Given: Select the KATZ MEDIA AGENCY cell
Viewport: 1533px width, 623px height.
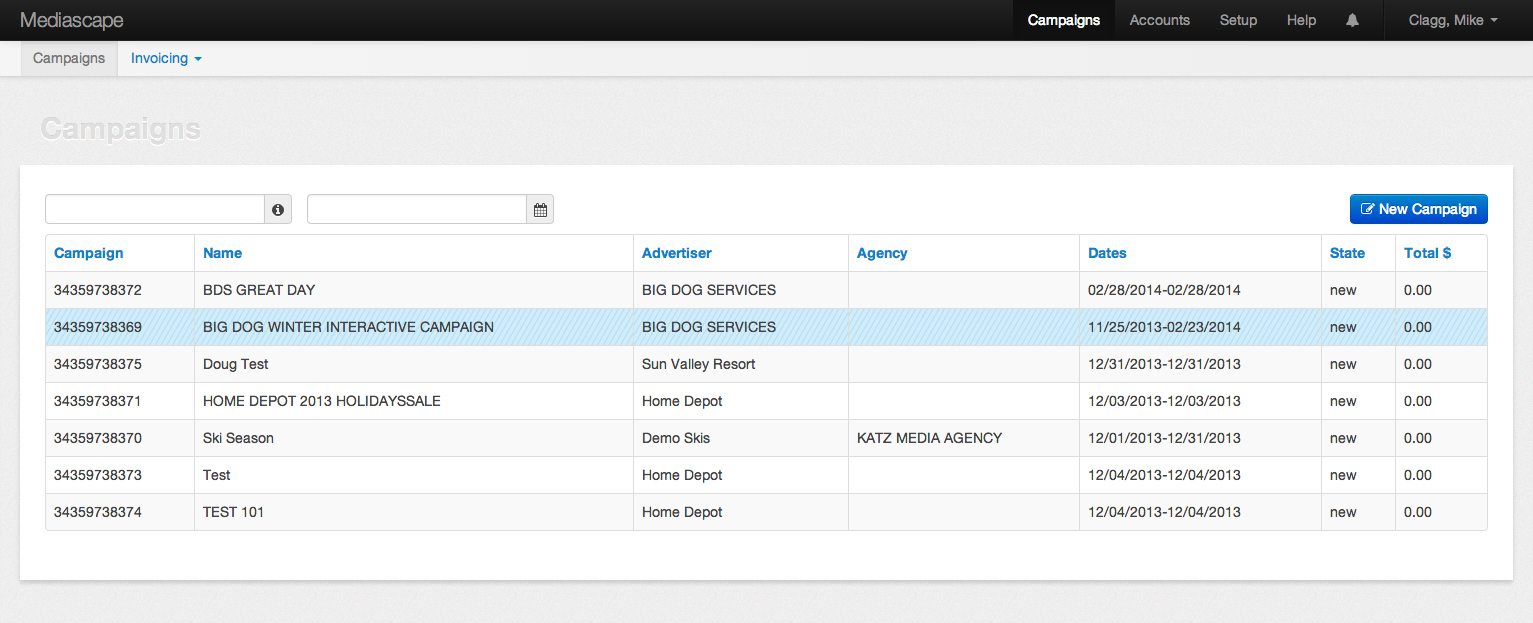Looking at the screenshot, I should pos(929,438).
